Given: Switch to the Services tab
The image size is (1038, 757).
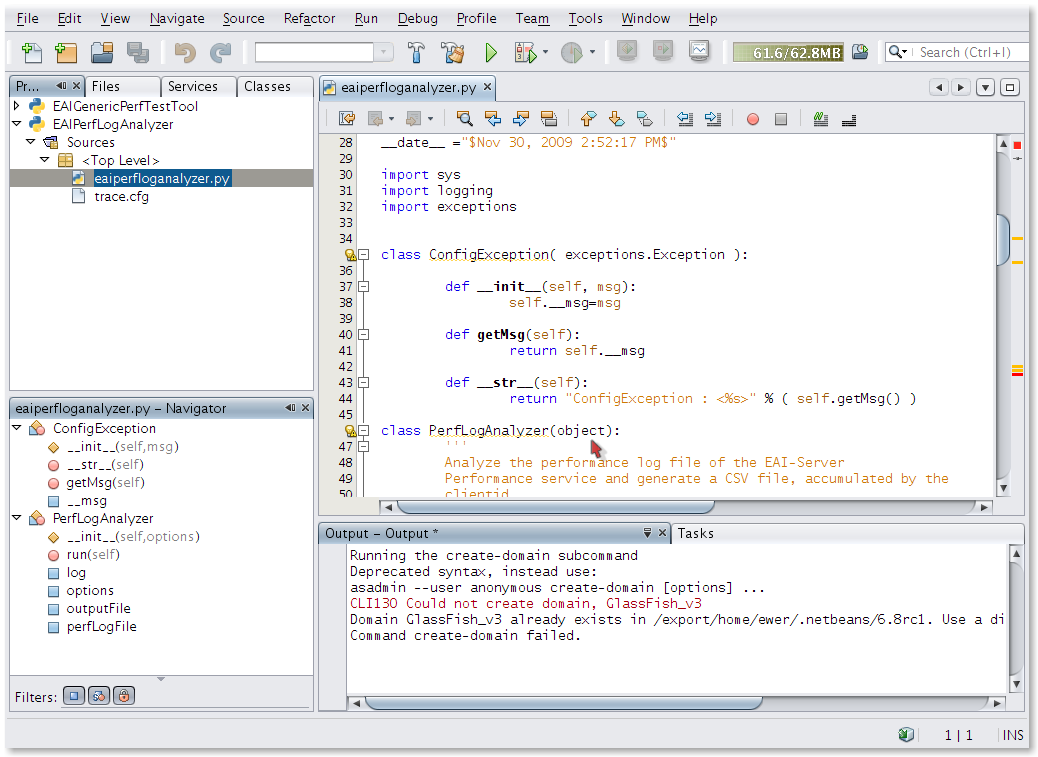Looking at the screenshot, I should pos(193,87).
